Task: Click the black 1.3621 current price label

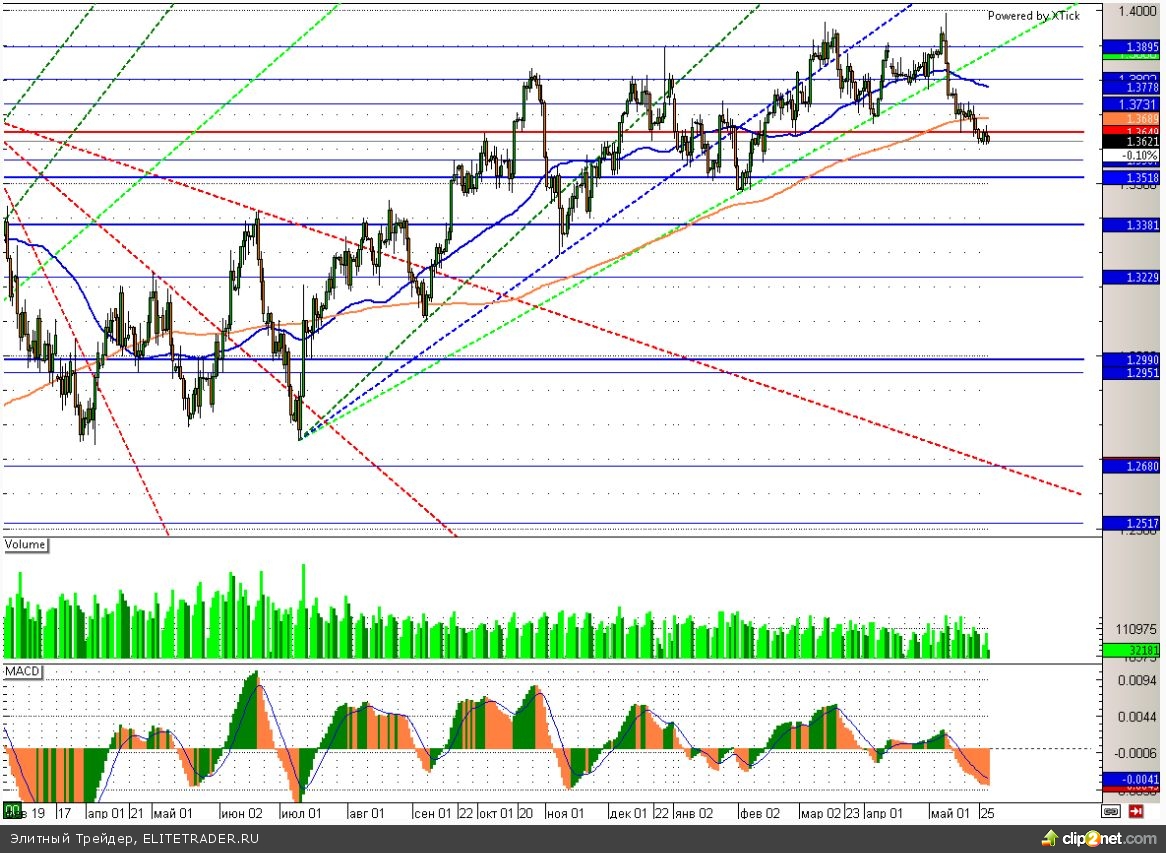Action: (1131, 141)
